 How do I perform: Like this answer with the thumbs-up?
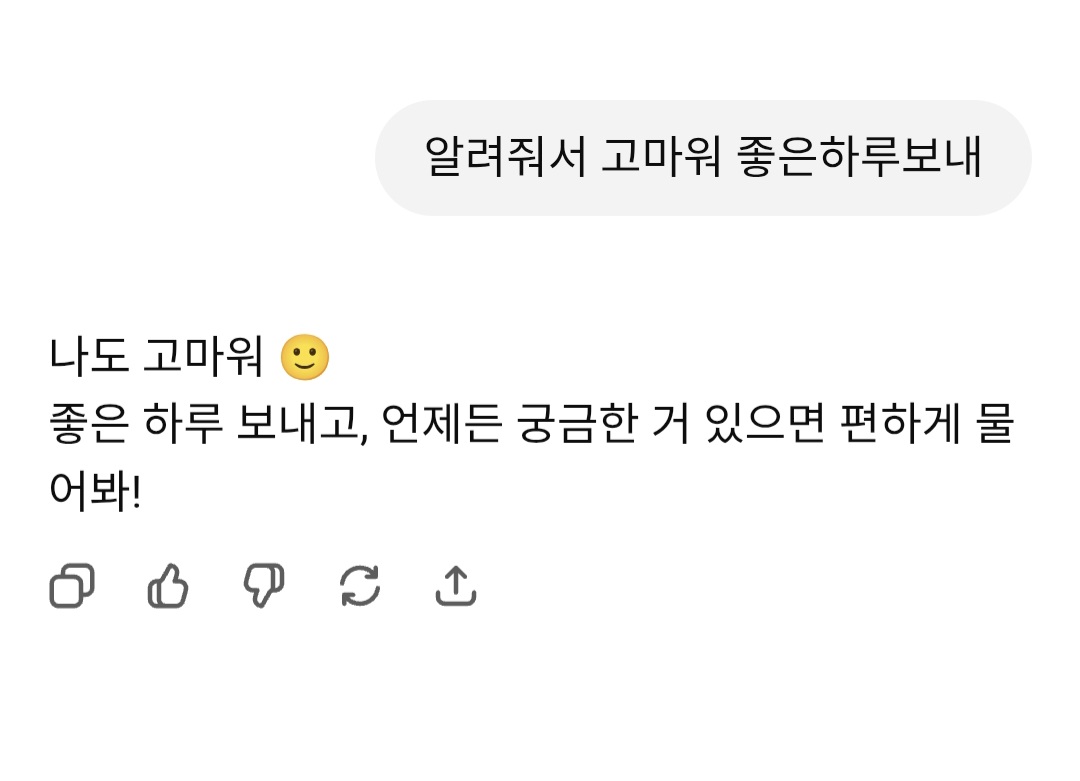[168, 586]
